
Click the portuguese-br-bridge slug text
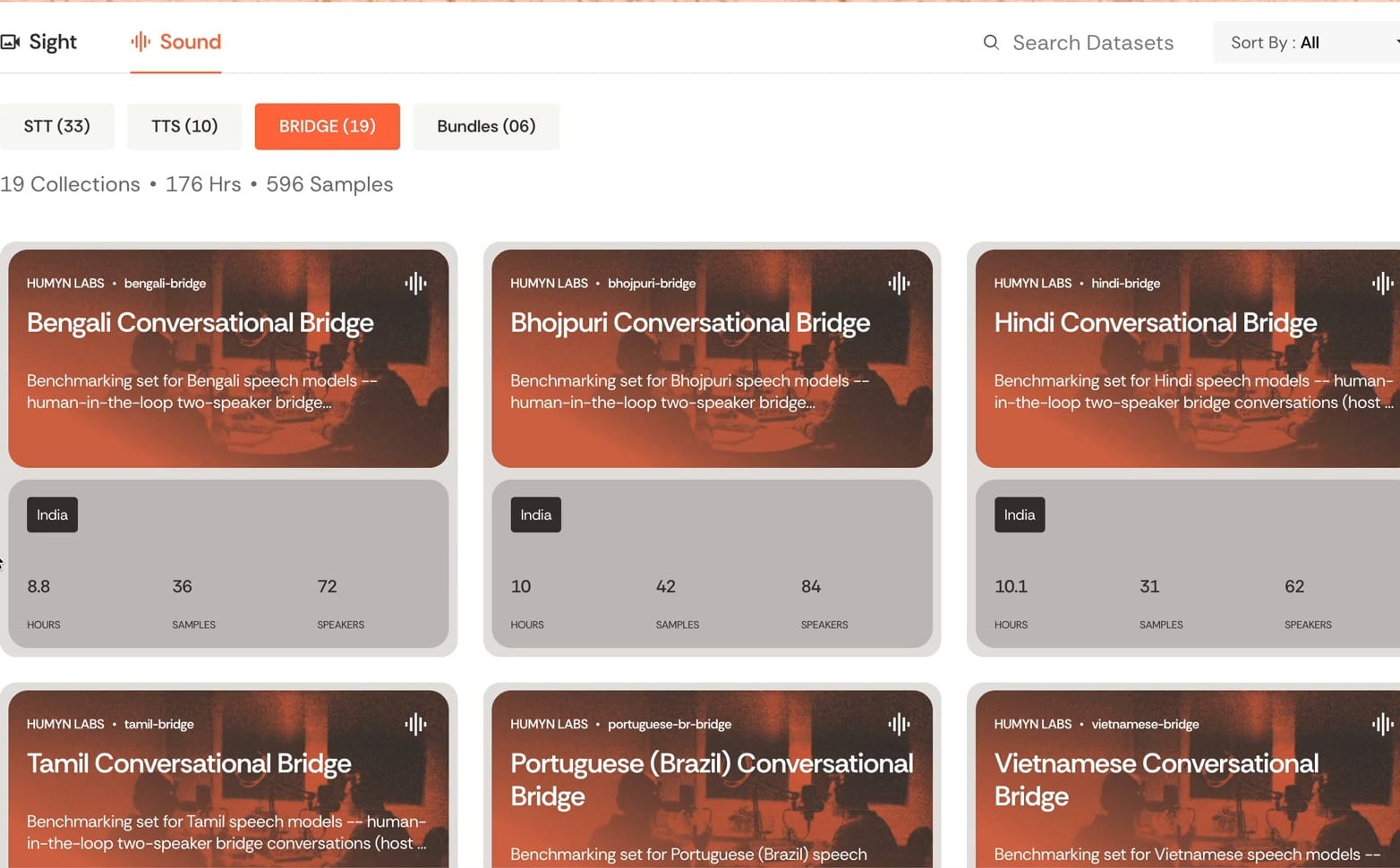click(670, 724)
